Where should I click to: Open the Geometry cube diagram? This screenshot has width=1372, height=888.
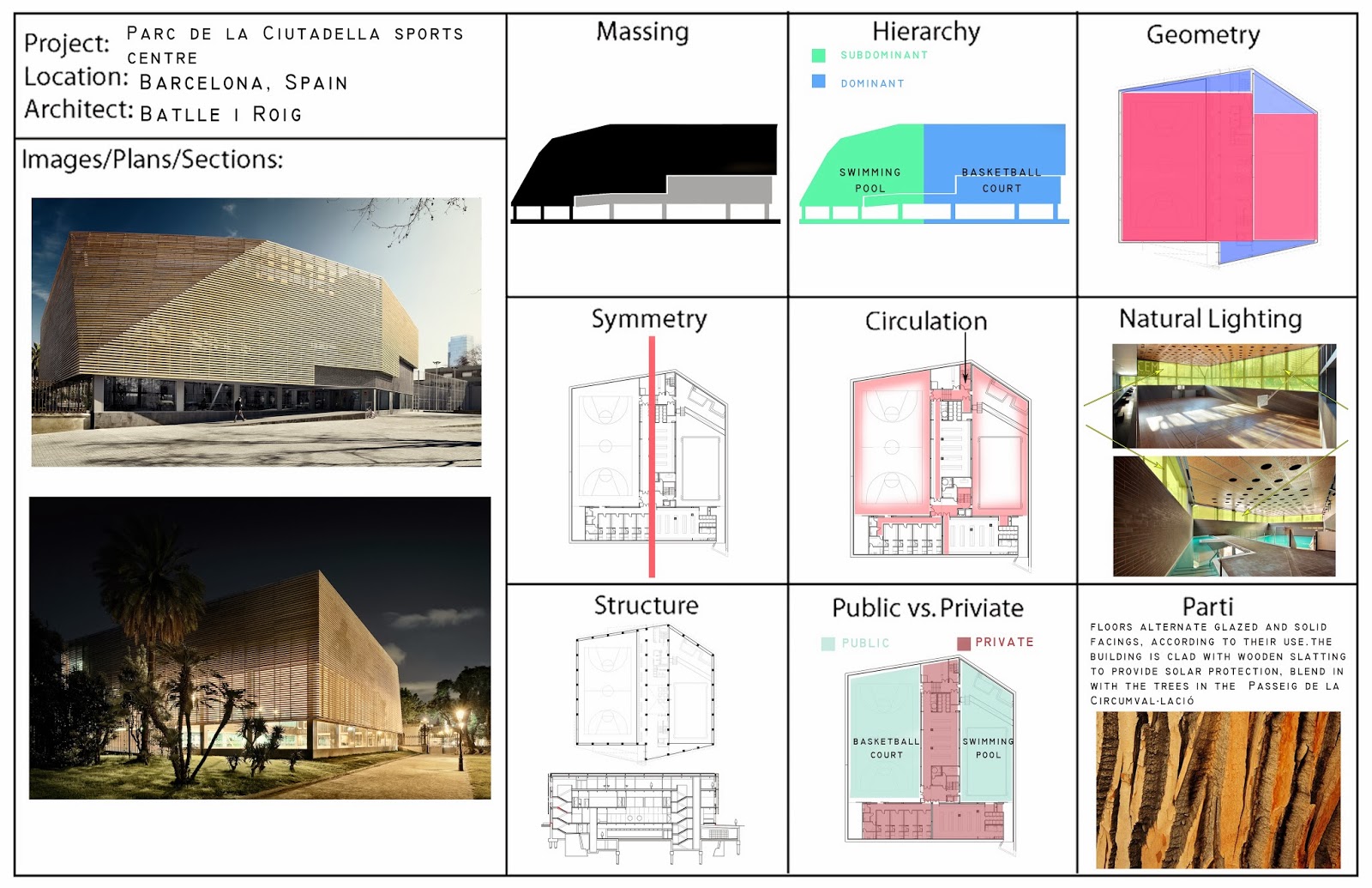click(x=1218, y=167)
